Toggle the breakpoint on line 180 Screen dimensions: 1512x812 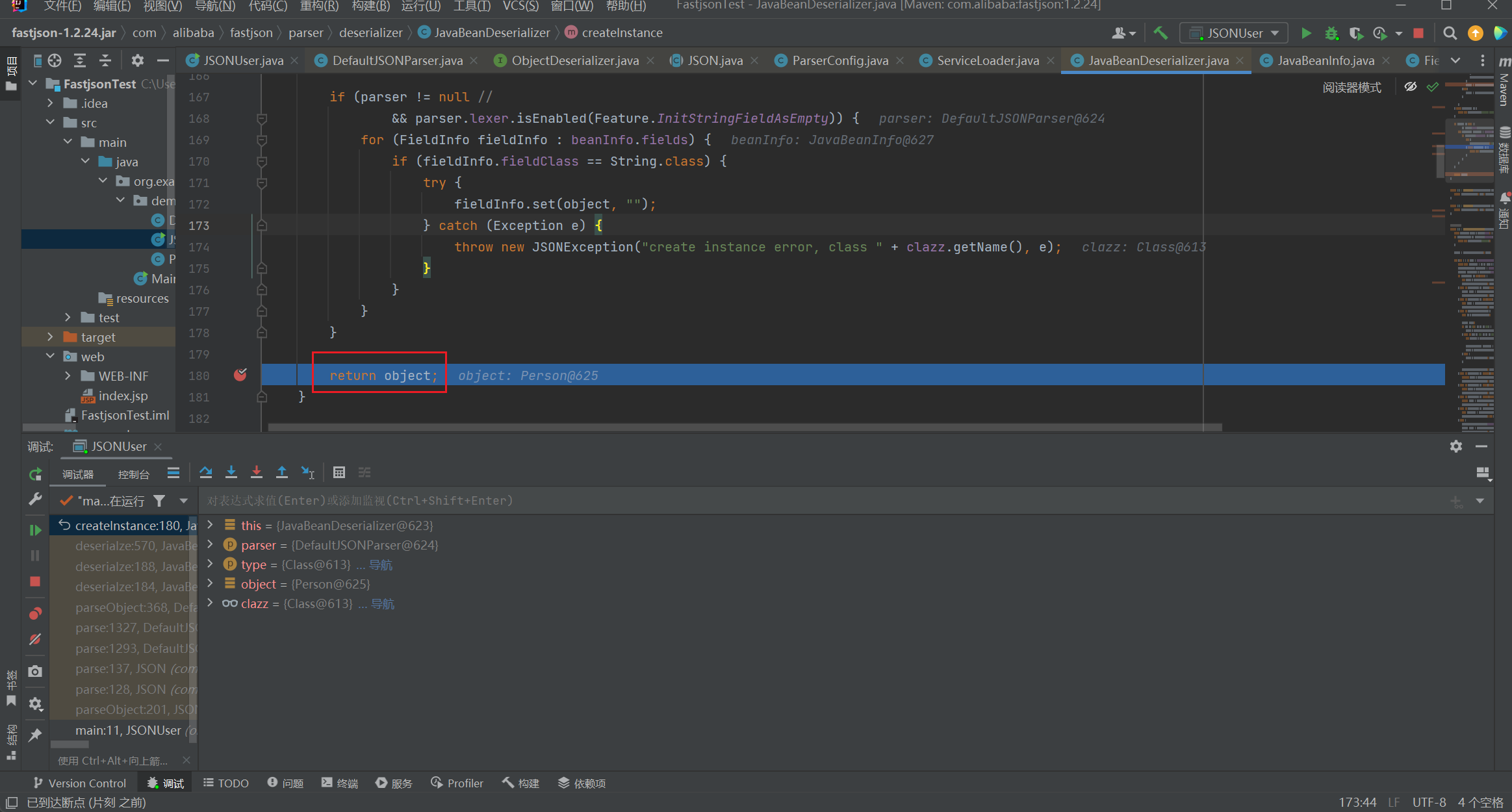click(x=240, y=375)
